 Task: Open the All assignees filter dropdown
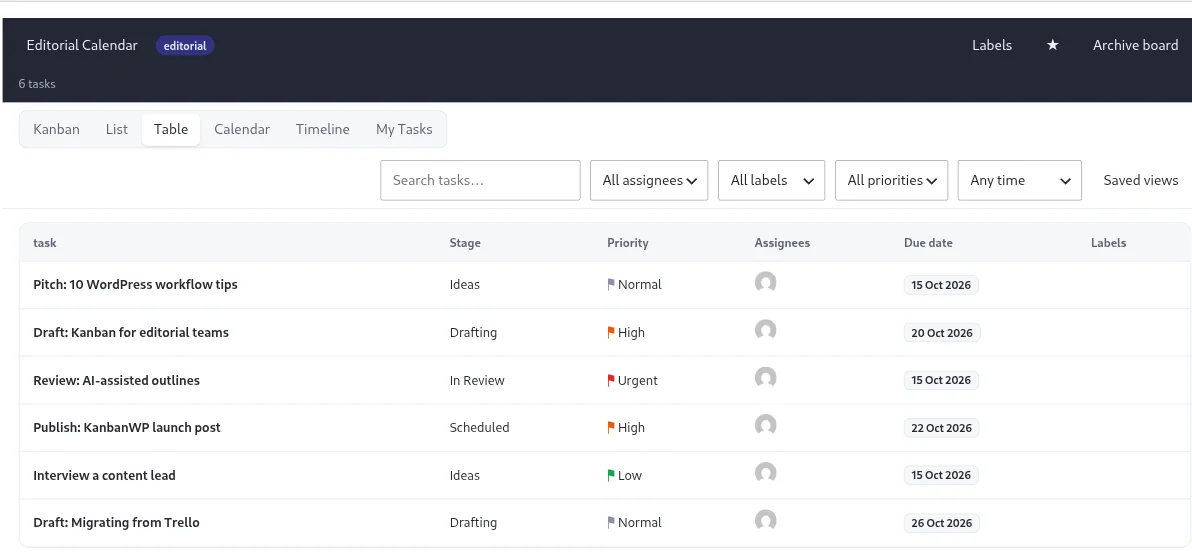(x=649, y=180)
